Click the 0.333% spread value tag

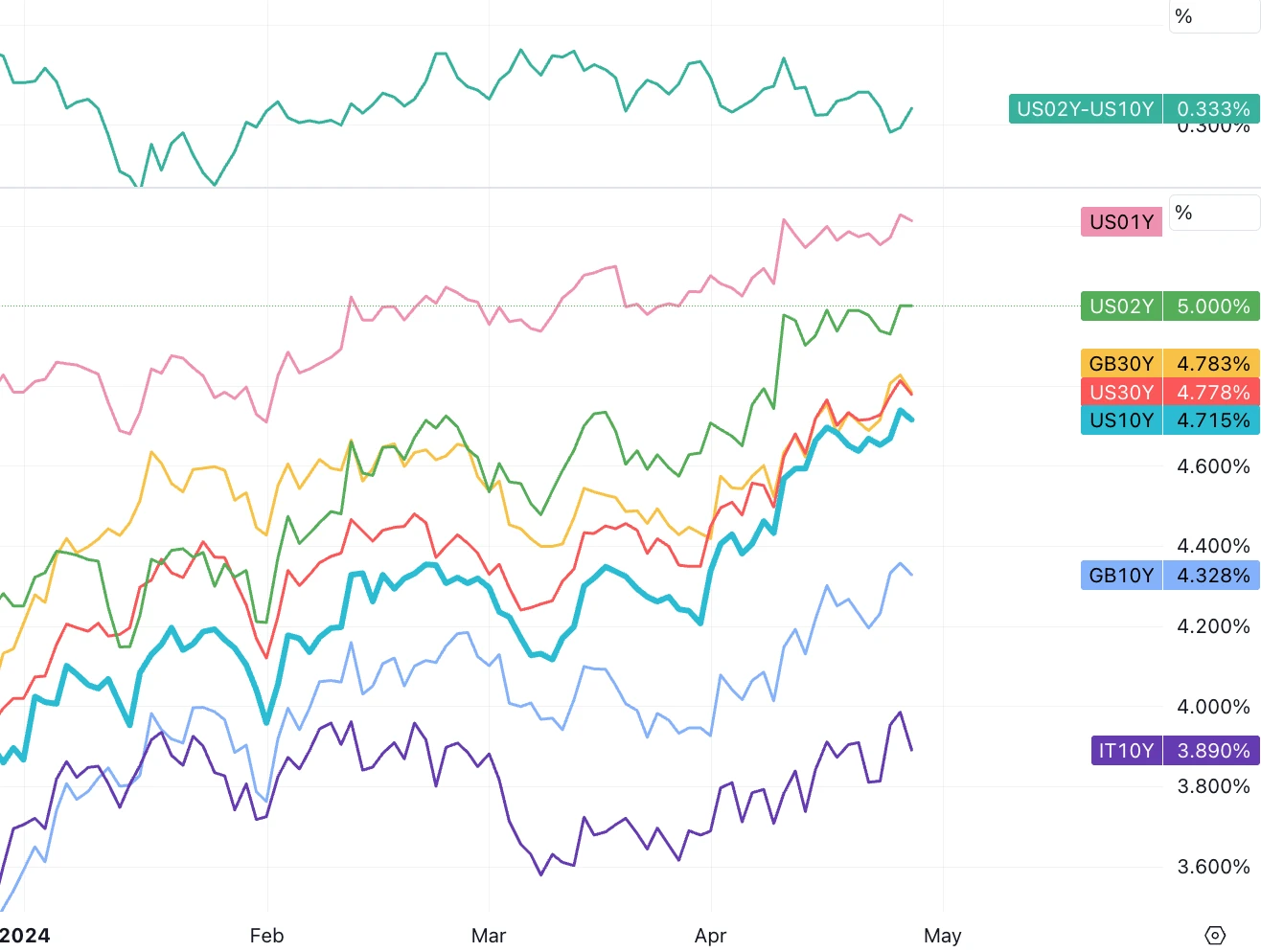click(x=1212, y=109)
